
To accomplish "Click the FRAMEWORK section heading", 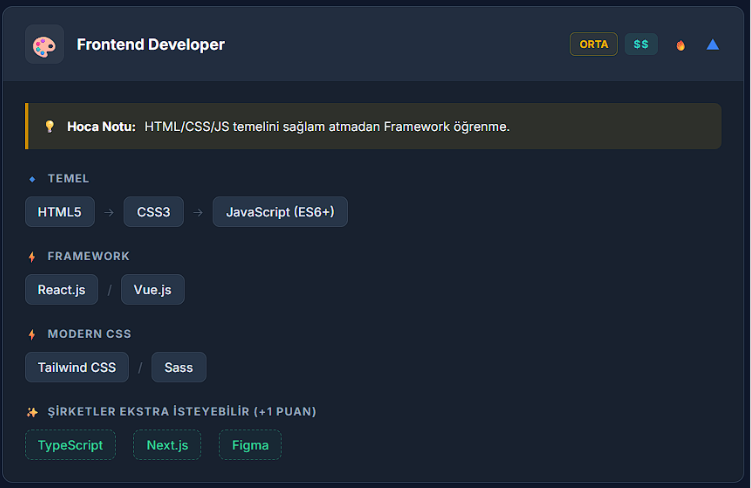I will (x=88, y=256).
